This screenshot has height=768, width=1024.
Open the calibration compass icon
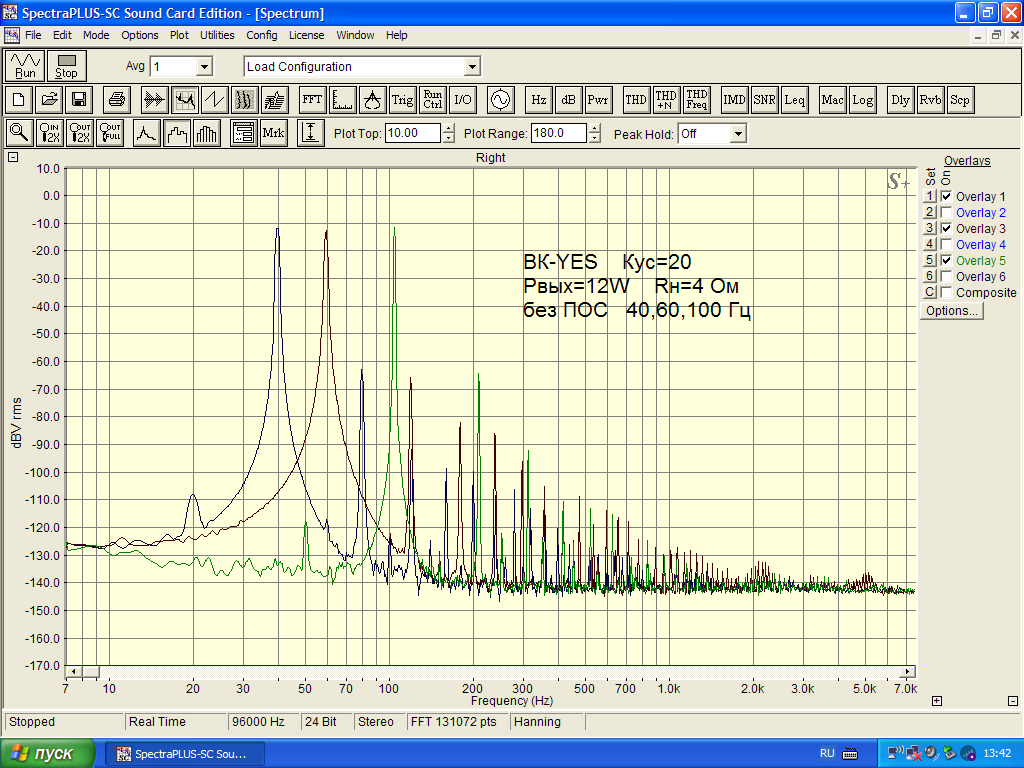(372, 100)
